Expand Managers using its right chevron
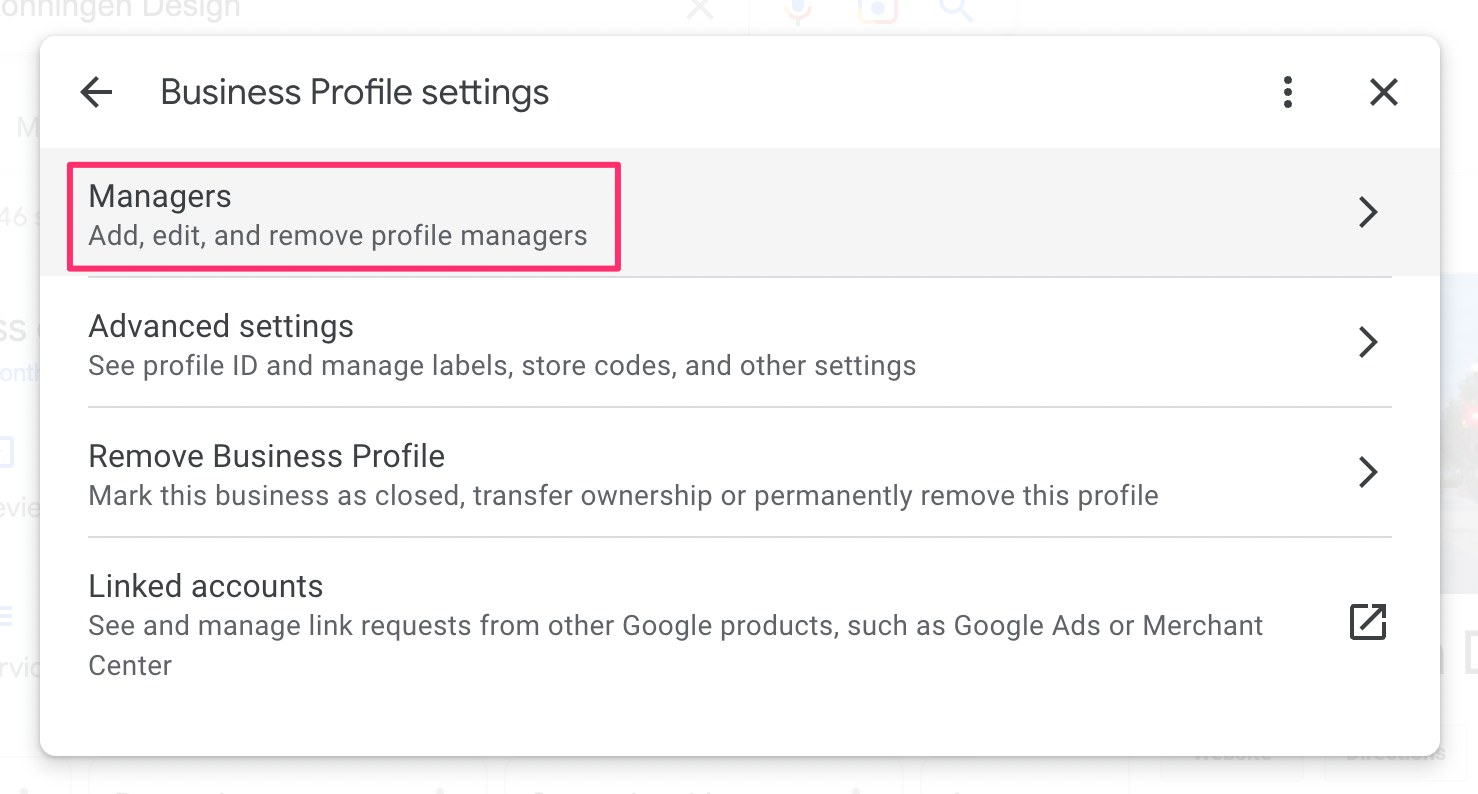Screen dimensions: 1478x794 pos(1367,212)
